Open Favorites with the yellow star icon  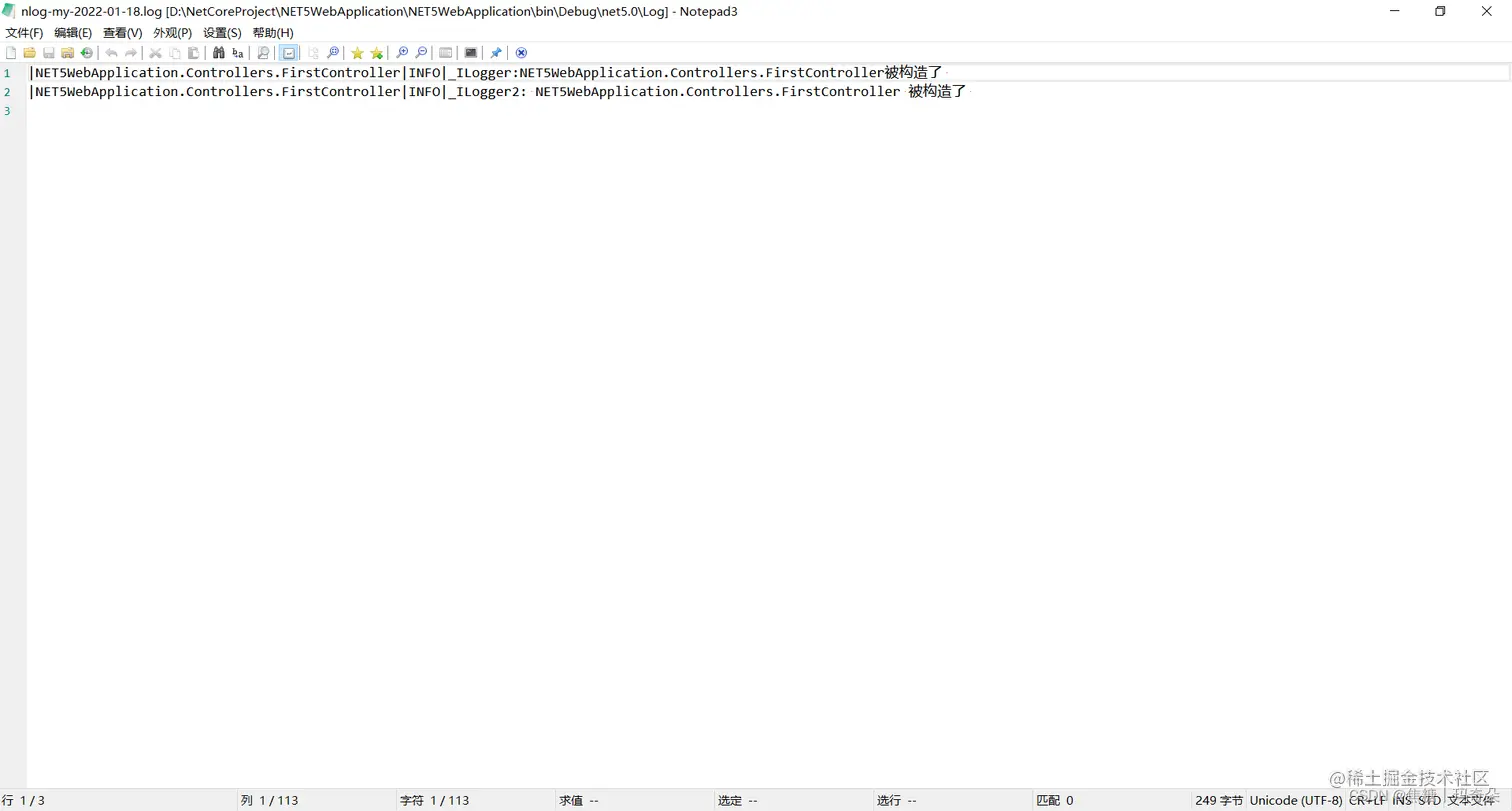point(357,53)
